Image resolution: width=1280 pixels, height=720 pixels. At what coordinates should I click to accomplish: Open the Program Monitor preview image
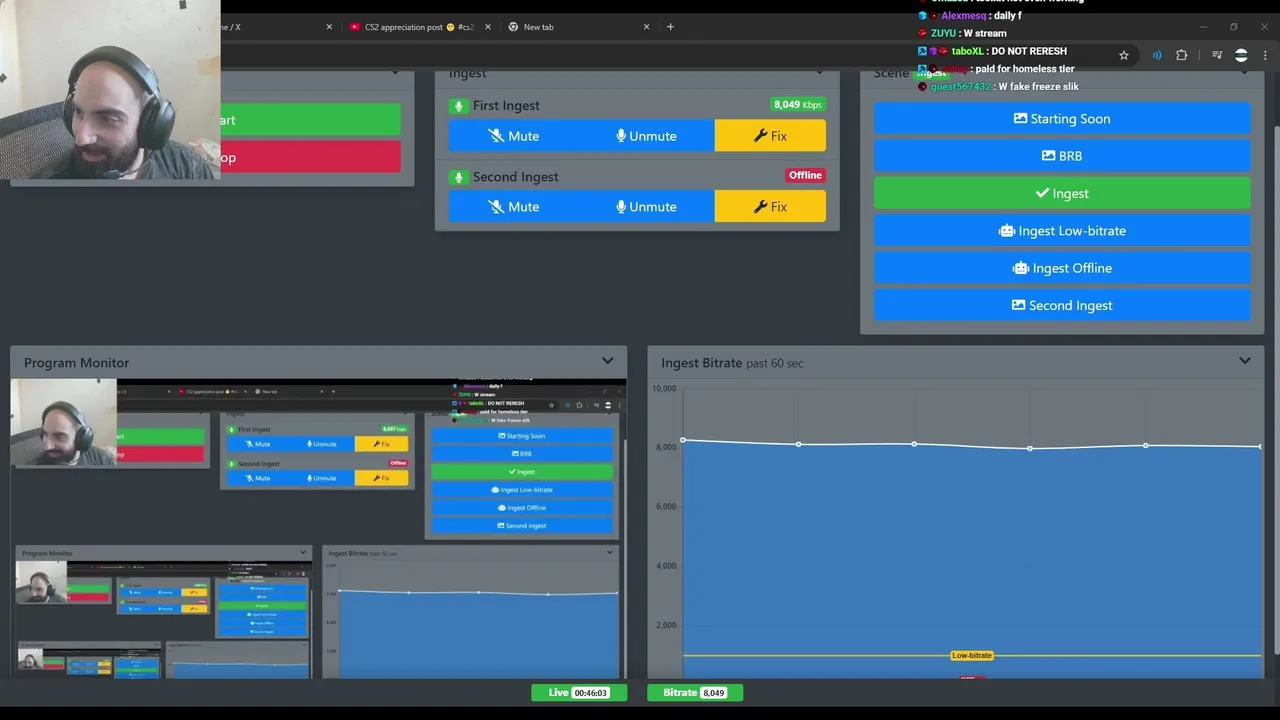[x=318, y=529]
